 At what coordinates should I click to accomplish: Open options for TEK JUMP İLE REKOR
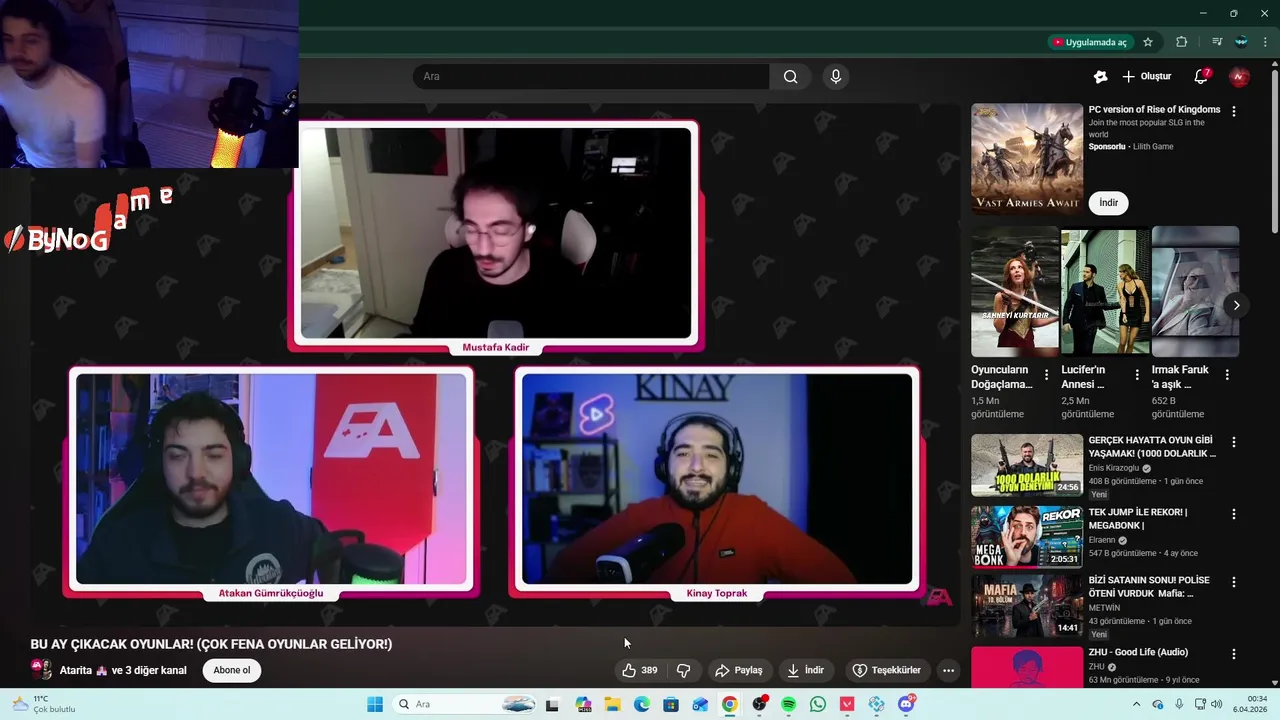(x=1233, y=514)
